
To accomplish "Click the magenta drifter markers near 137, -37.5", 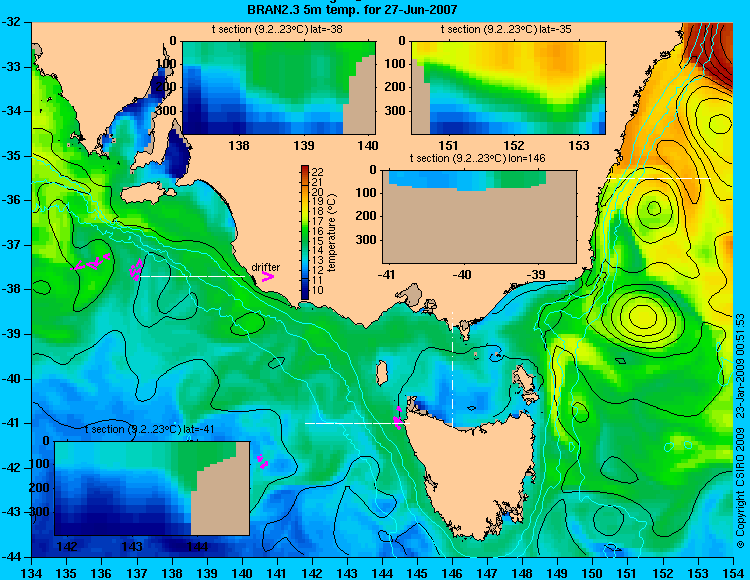I will [x=136, y=270].
